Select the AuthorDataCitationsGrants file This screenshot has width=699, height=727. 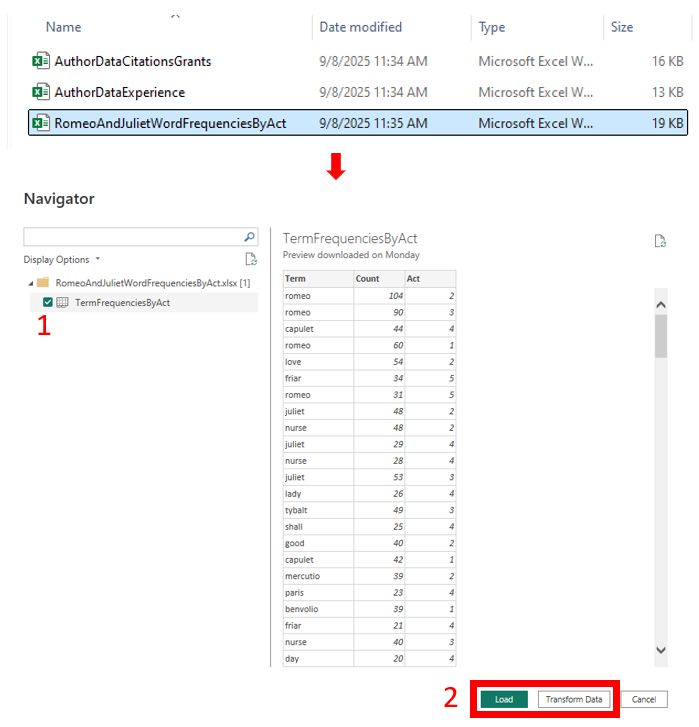point(358,61)
